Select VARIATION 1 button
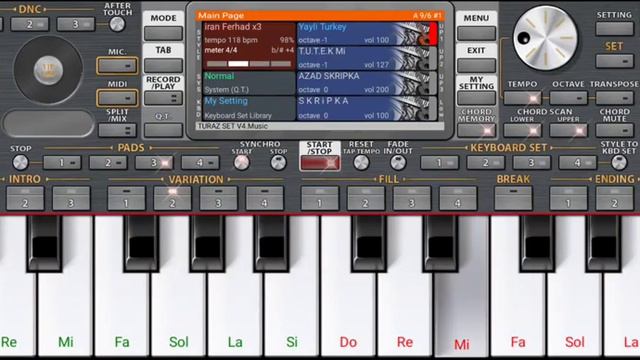640x360 pixels. pos(126,198)
